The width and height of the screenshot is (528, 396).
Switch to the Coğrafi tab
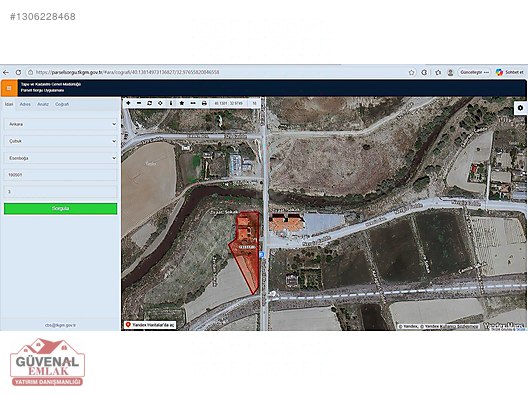coord(62,104)
